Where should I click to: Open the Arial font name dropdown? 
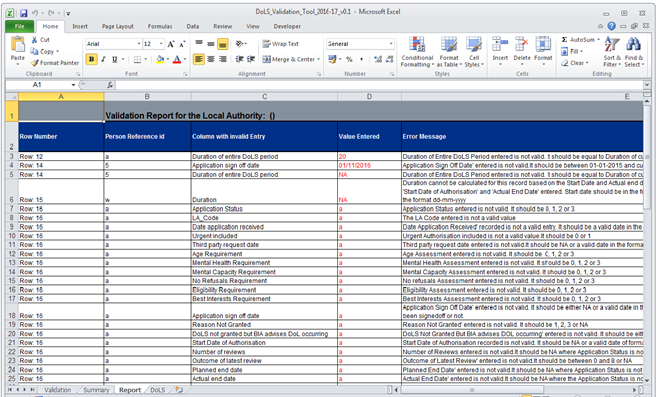tap(139, 44)
